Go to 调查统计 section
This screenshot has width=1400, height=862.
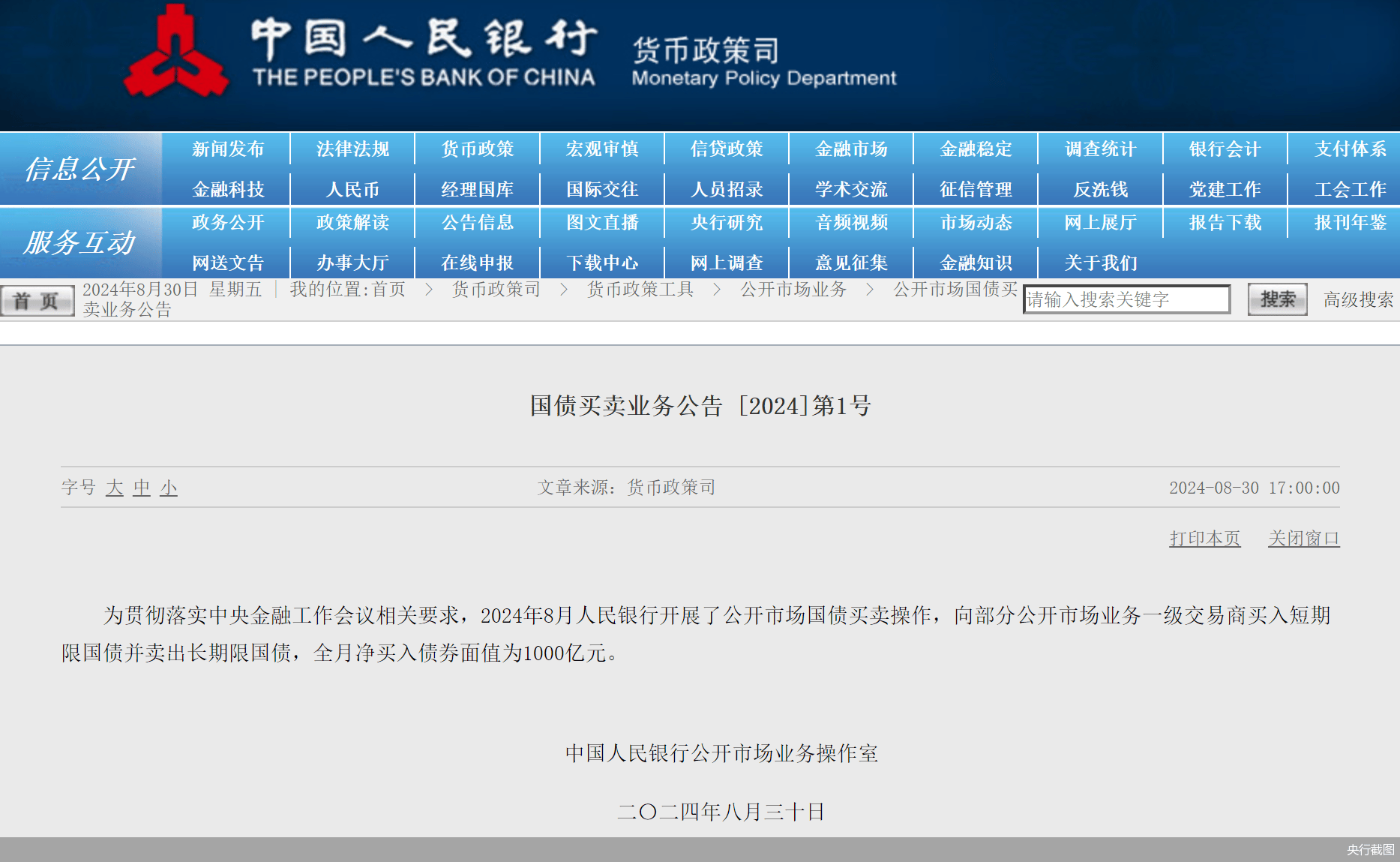pyautogui.click(x=1101, y=149)
